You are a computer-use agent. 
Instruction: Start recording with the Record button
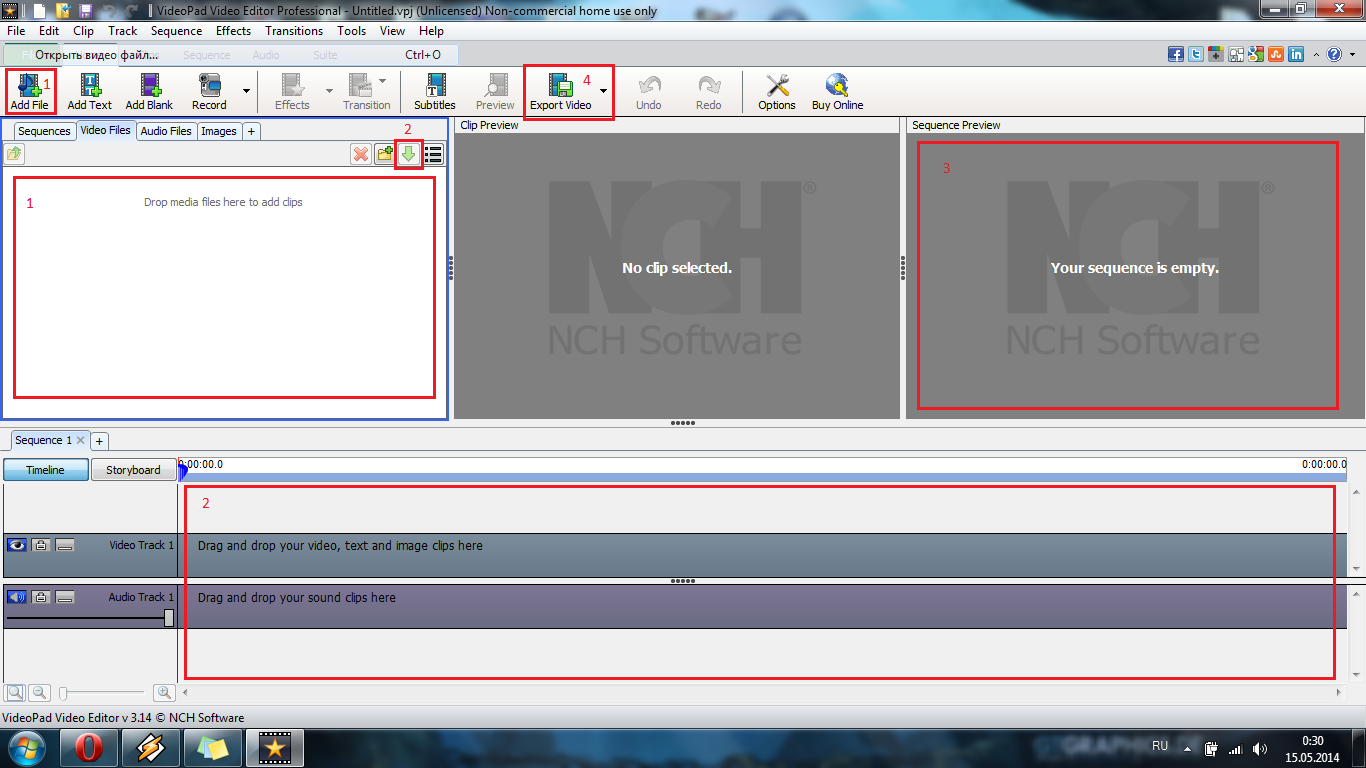click(209, 91)
